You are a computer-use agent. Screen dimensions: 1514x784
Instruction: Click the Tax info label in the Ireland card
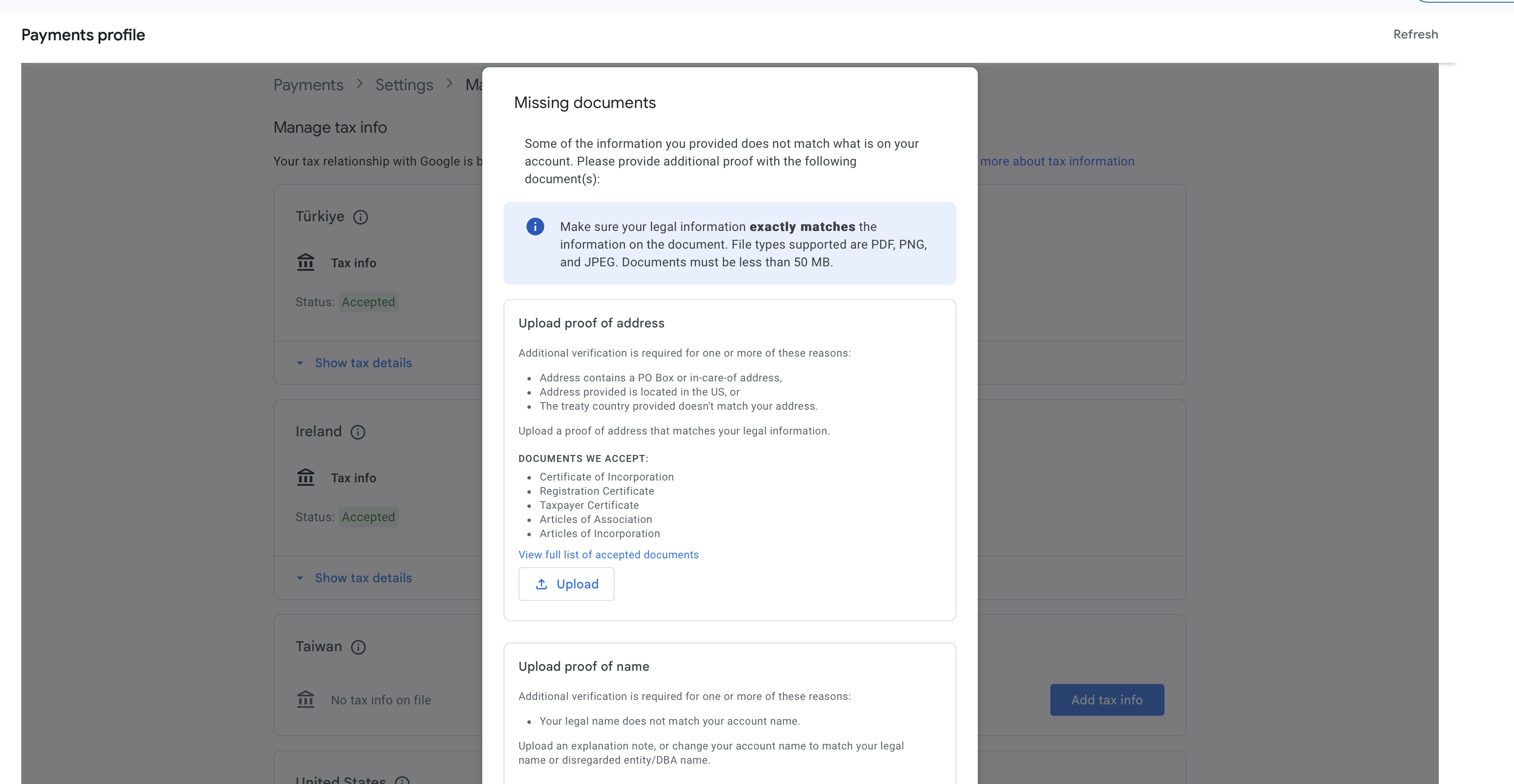pos(353,478)
